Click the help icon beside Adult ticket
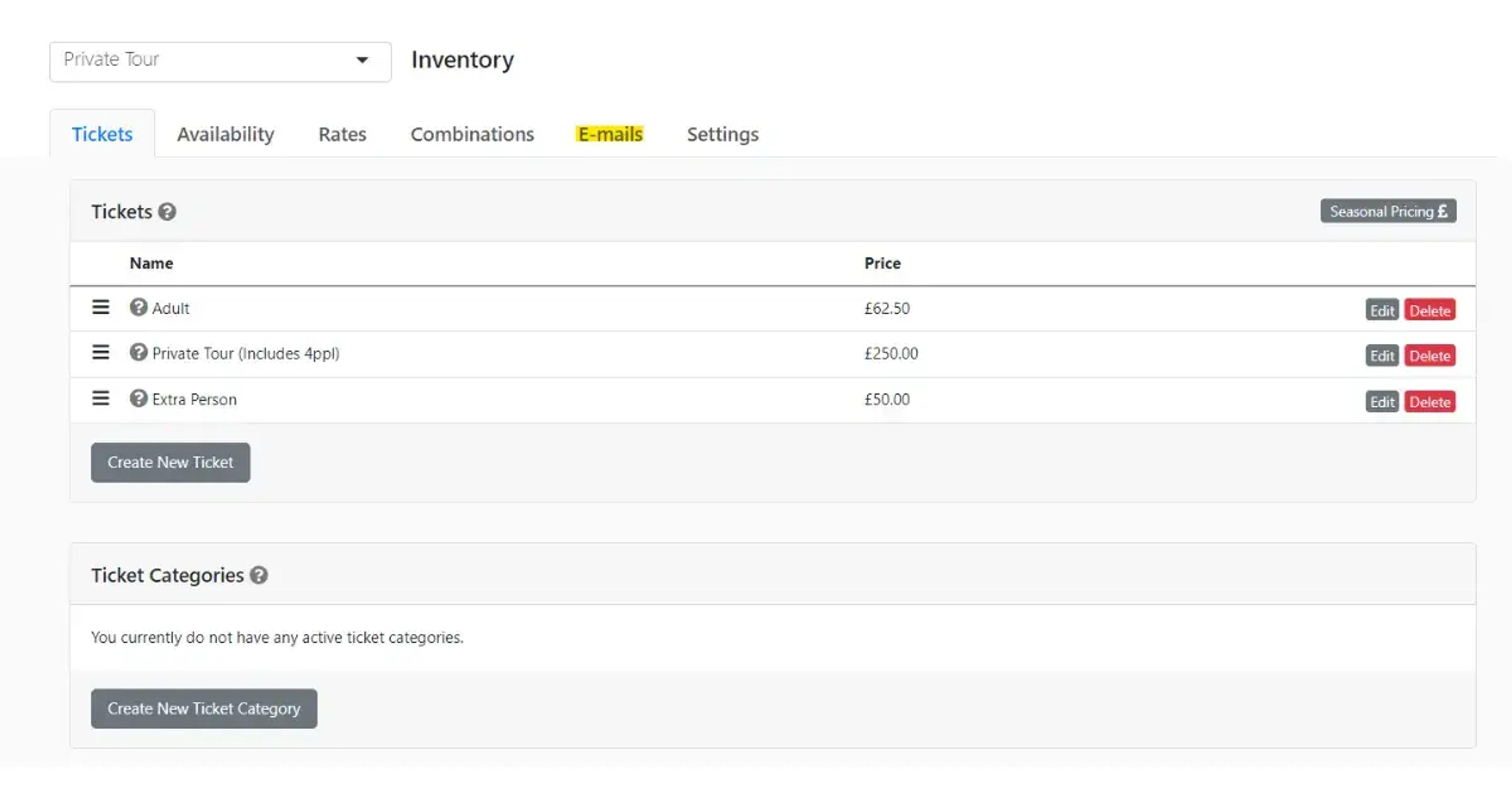 [139, 307]
